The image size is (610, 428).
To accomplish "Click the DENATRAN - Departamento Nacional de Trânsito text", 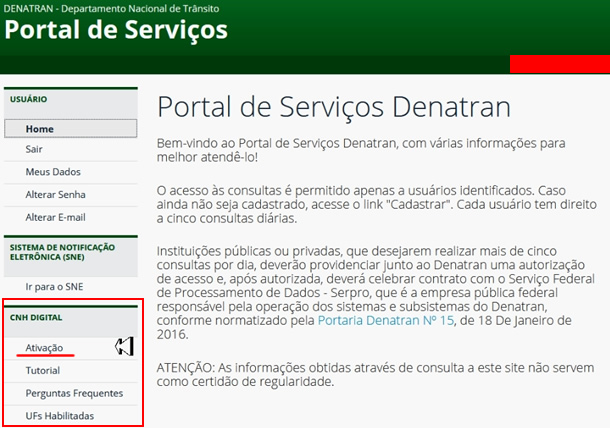I will (x=111, y=9).
